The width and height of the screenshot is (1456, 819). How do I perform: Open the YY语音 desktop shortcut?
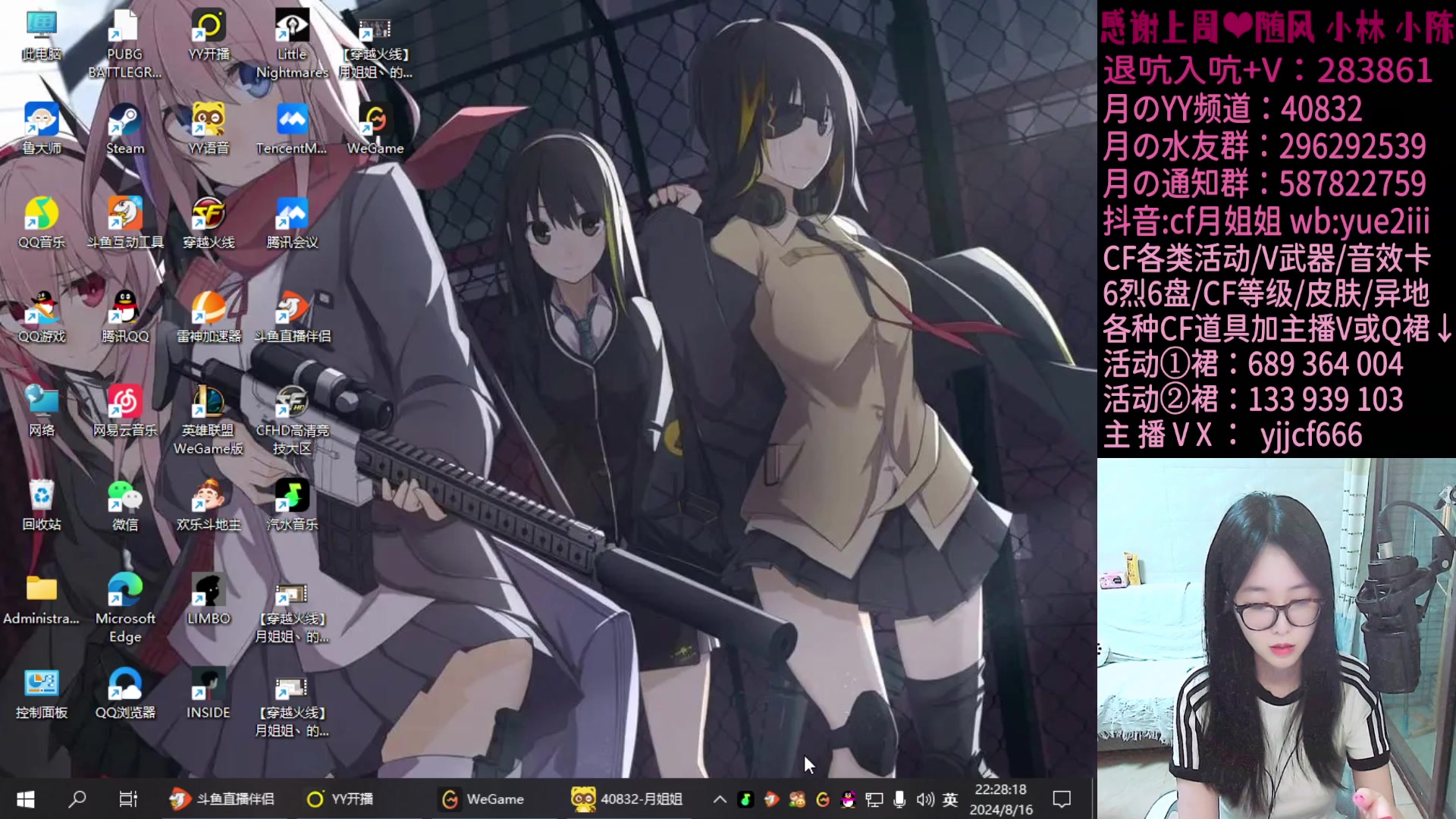(x=209, y=129)
